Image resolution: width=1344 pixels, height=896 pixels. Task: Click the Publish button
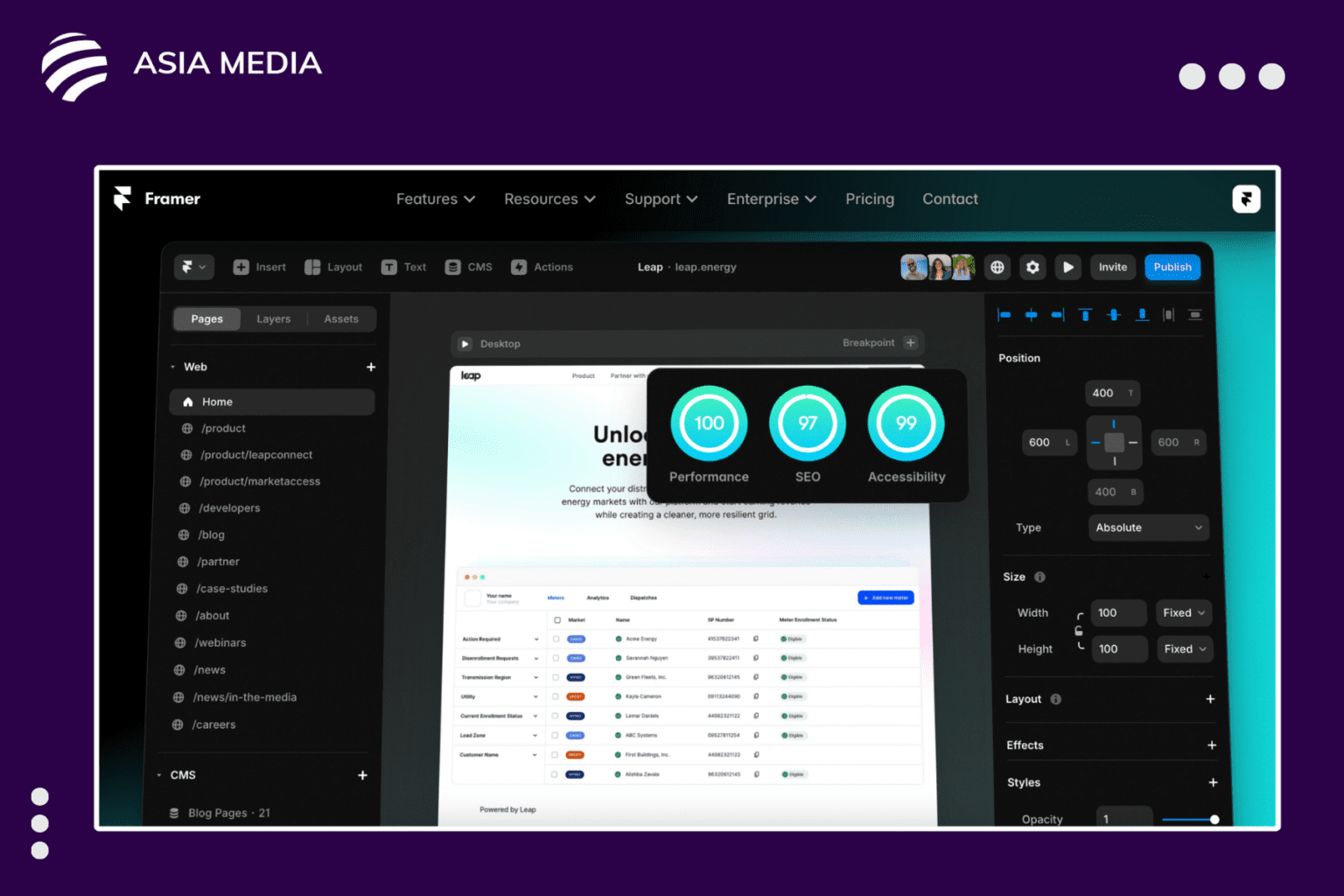point(1172,267)
